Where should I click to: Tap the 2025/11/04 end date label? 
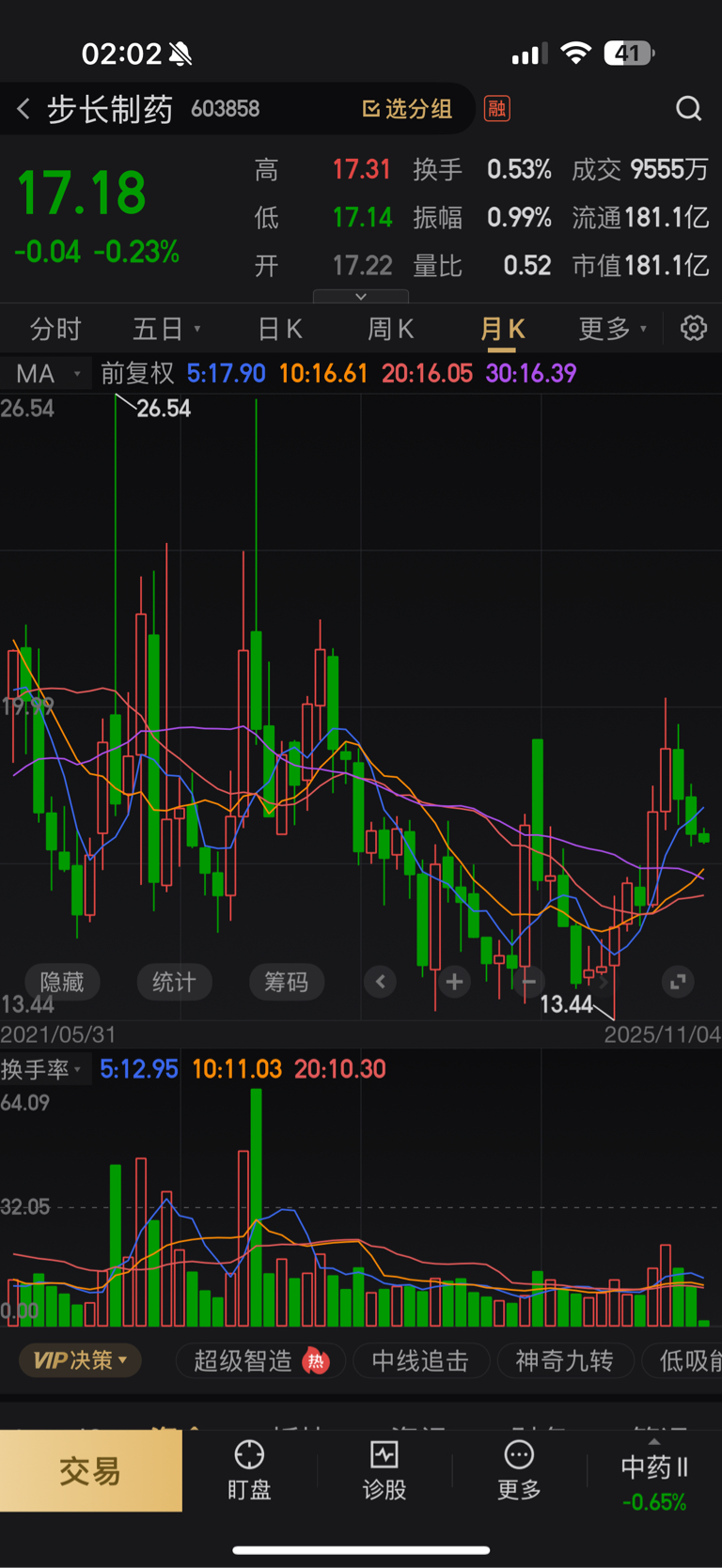[662, 1034]
